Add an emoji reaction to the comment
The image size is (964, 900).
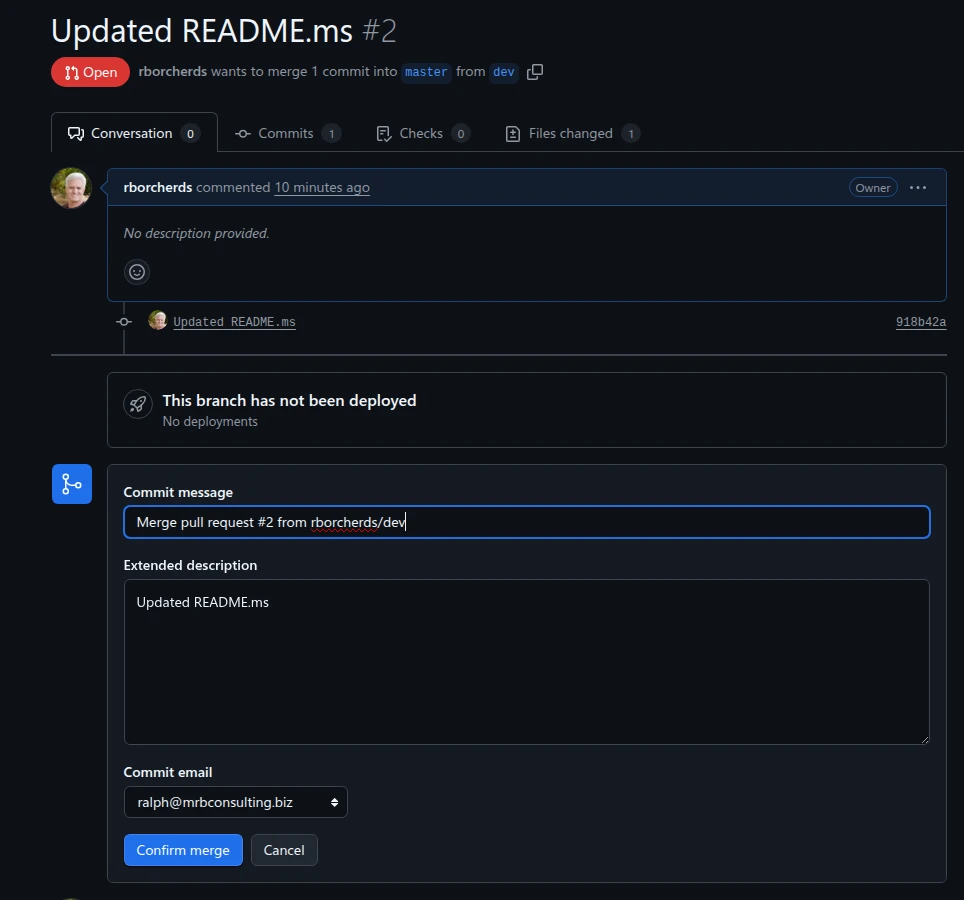pyautogui.click(x=137, y=272)
